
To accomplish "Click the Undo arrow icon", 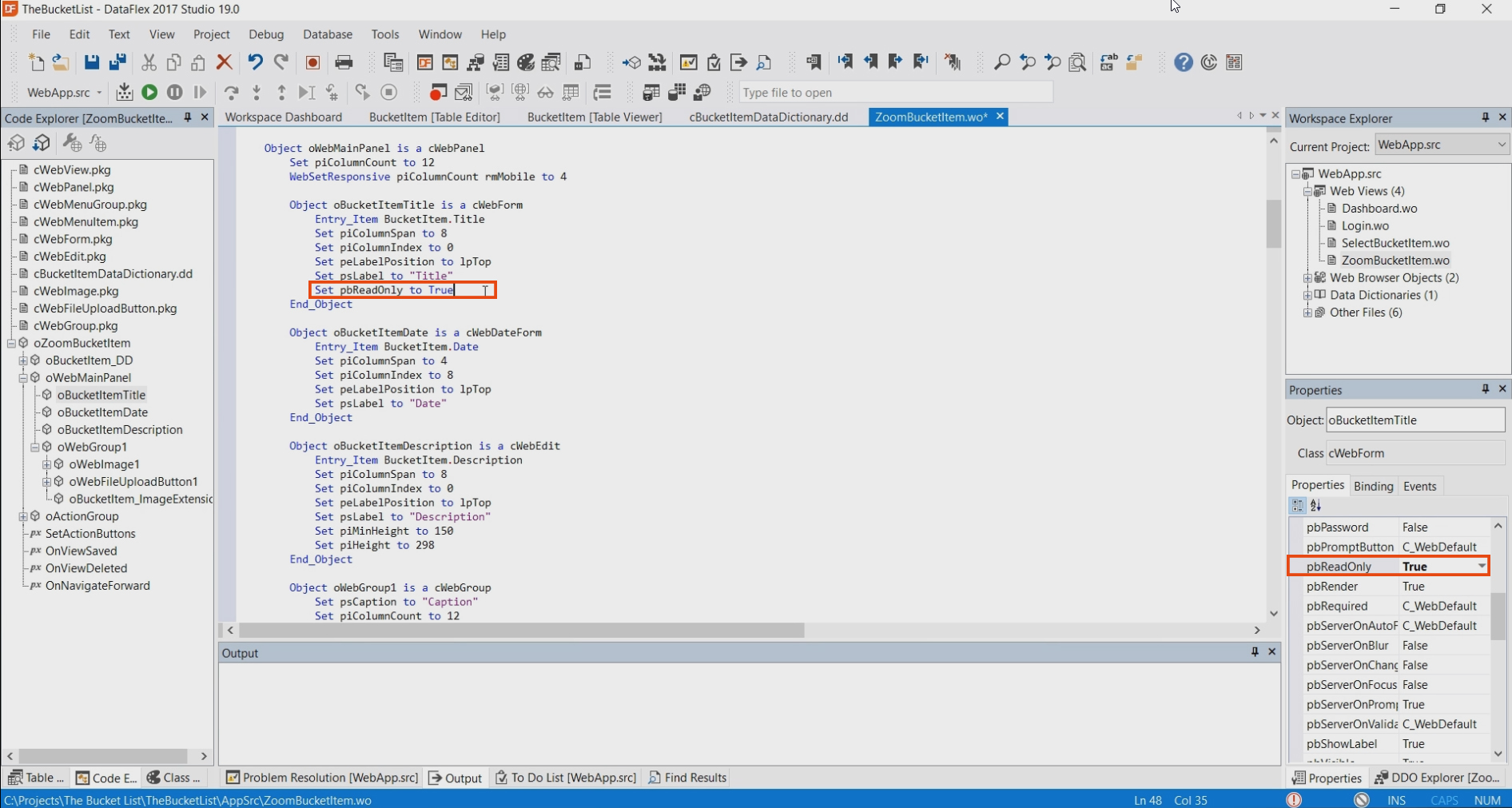I will 255,62.
